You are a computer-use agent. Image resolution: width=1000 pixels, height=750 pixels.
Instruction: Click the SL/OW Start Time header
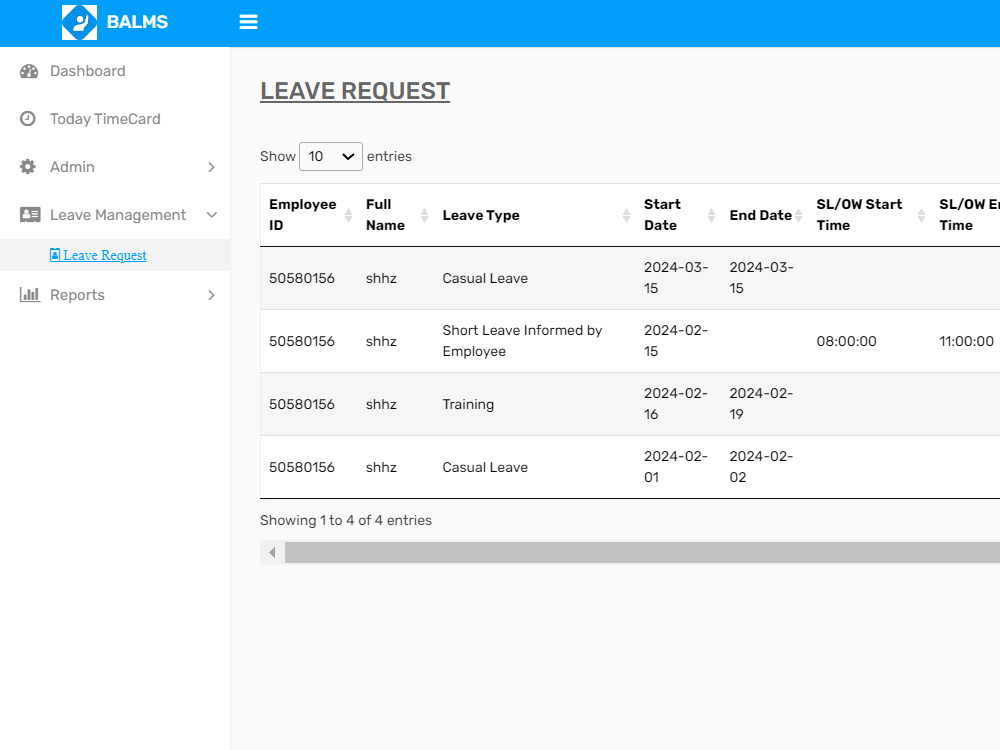point(869,215)
